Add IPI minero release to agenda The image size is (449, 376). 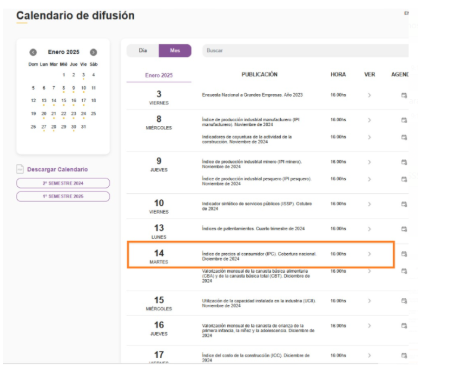[x=404, y=162]
